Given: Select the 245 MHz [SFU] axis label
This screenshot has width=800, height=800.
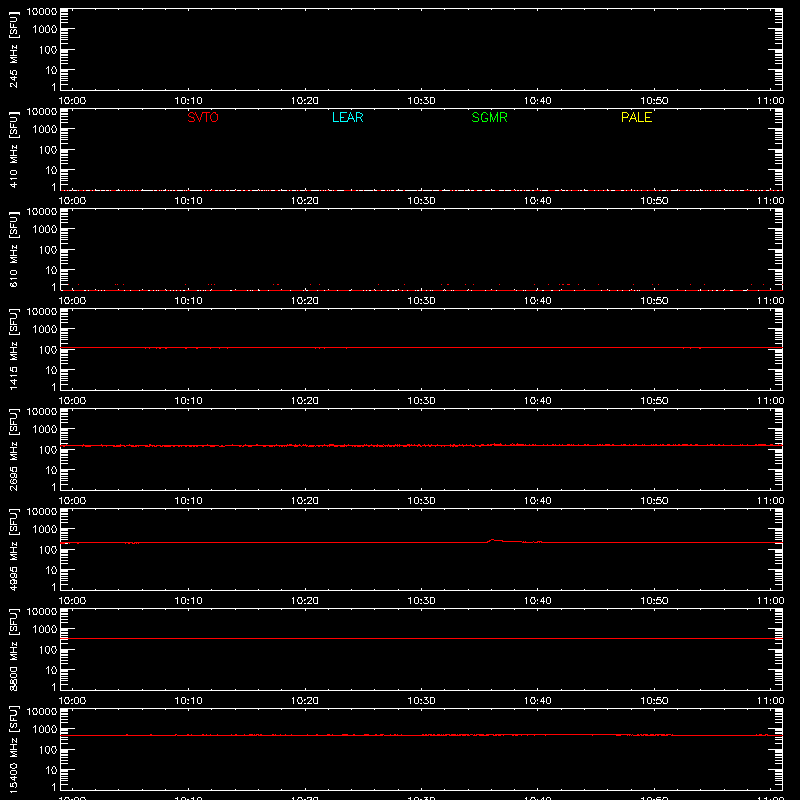Looking at the screenshot, I should click(x=14, y=50).
